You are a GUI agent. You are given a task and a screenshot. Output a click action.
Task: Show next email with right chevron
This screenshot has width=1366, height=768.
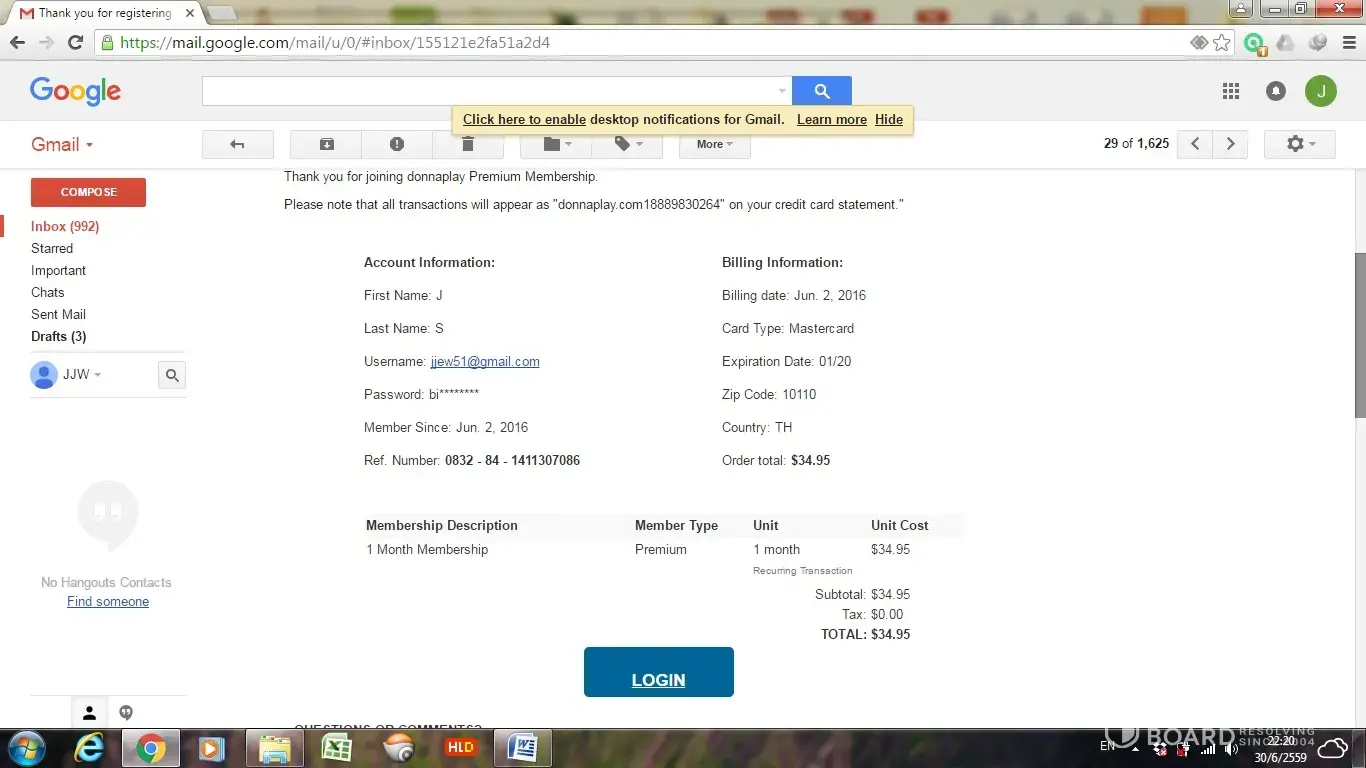click(1230, 144)
